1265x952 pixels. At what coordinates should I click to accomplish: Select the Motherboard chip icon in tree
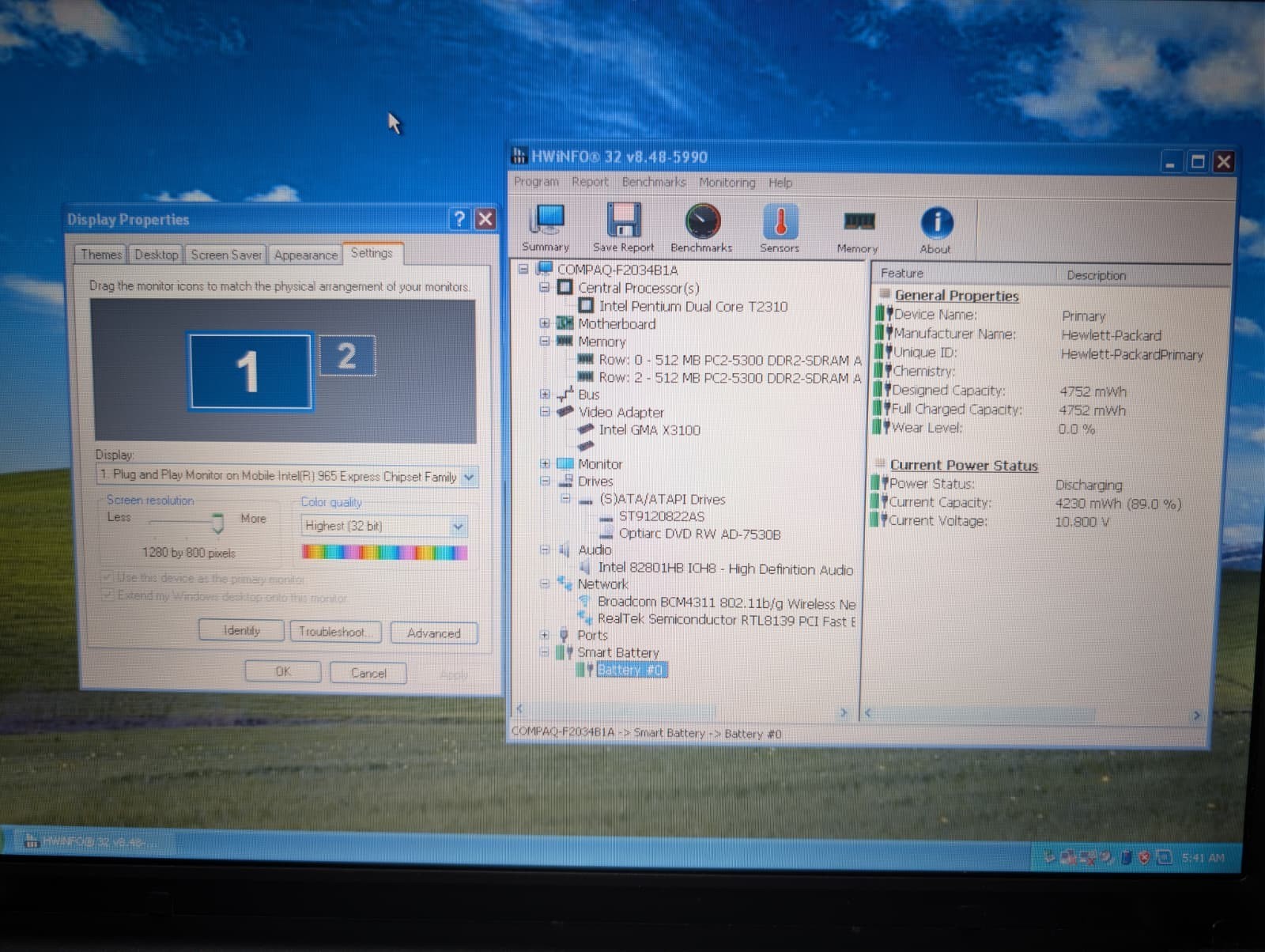565,323
